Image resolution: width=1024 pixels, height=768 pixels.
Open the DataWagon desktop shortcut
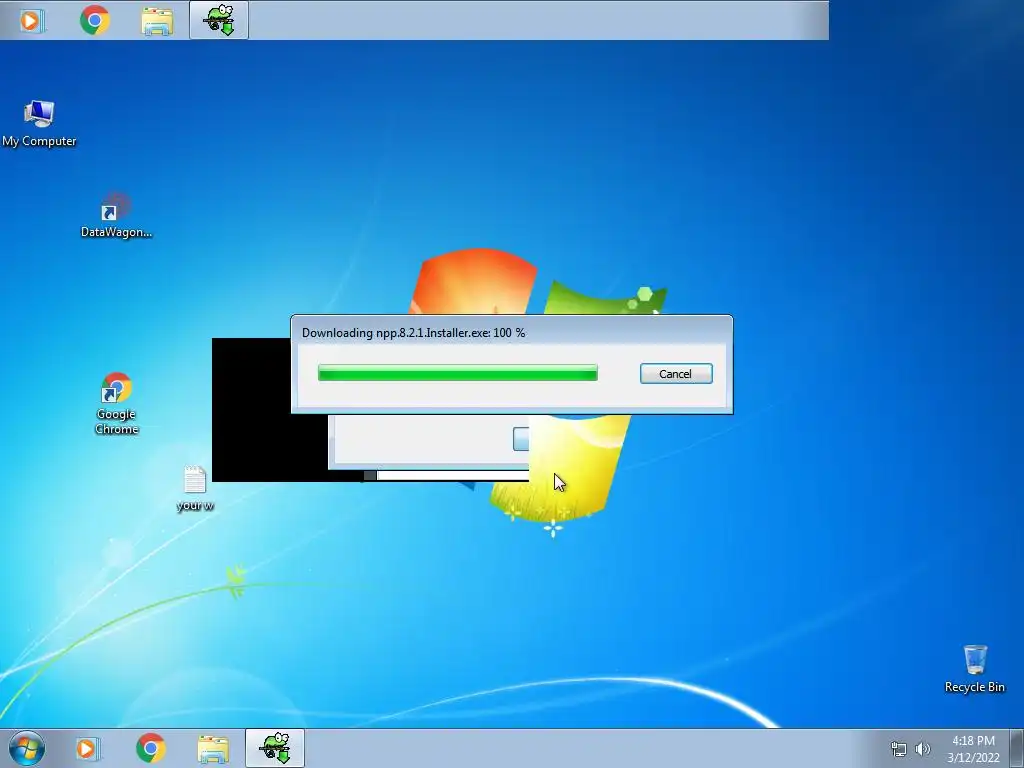click(x=116, y=215)
